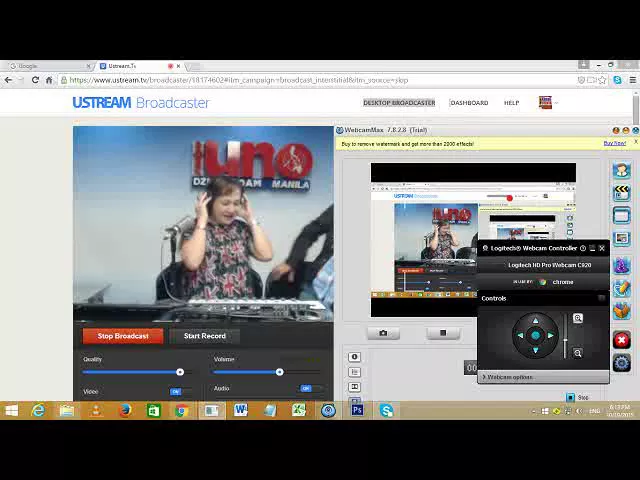
Task: Dismiss the WebcamMax watermark notice banner
Action: click(x=636, y=142)
